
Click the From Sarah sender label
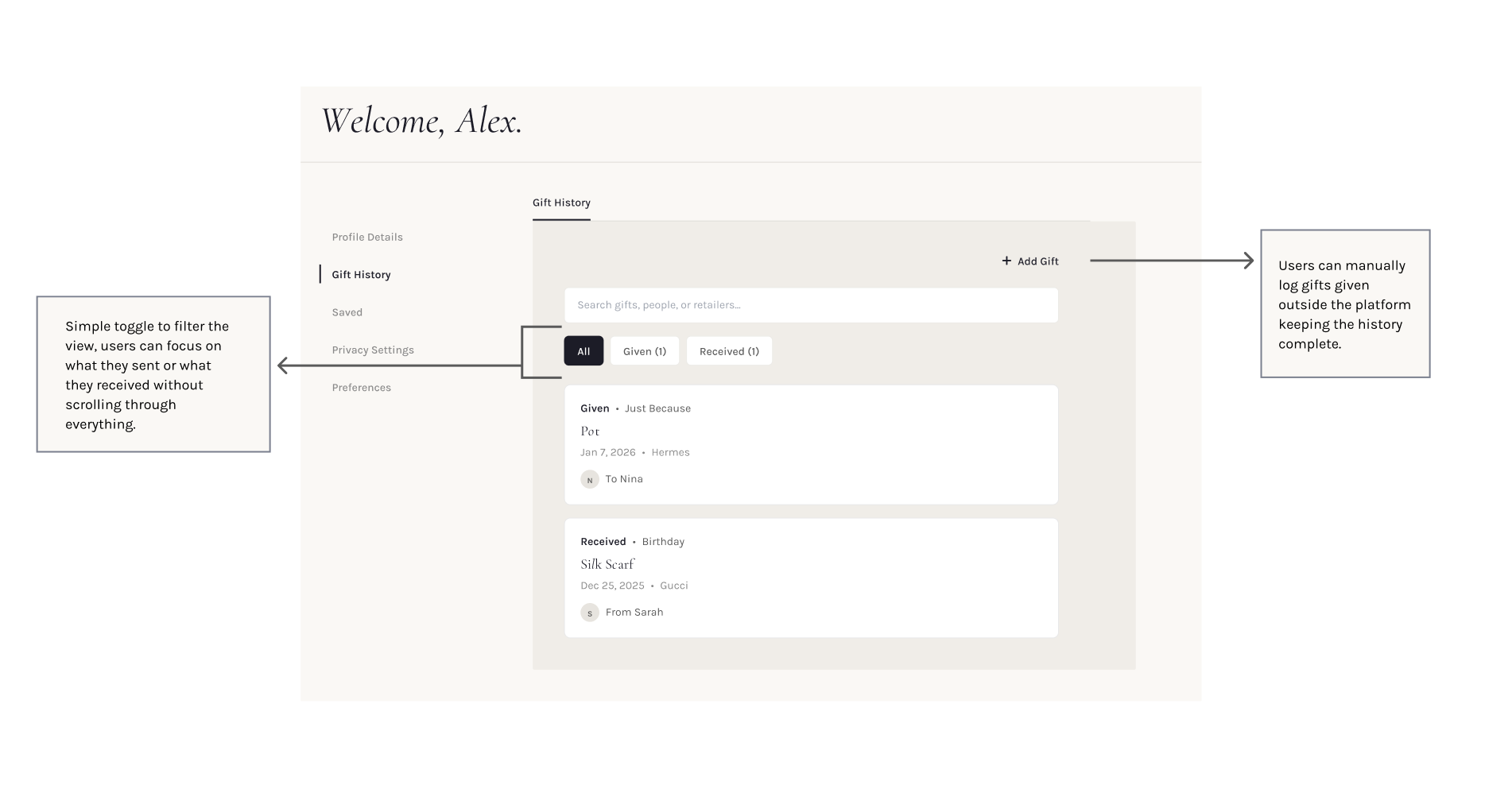pyautogui.click(x=634, y=613)
